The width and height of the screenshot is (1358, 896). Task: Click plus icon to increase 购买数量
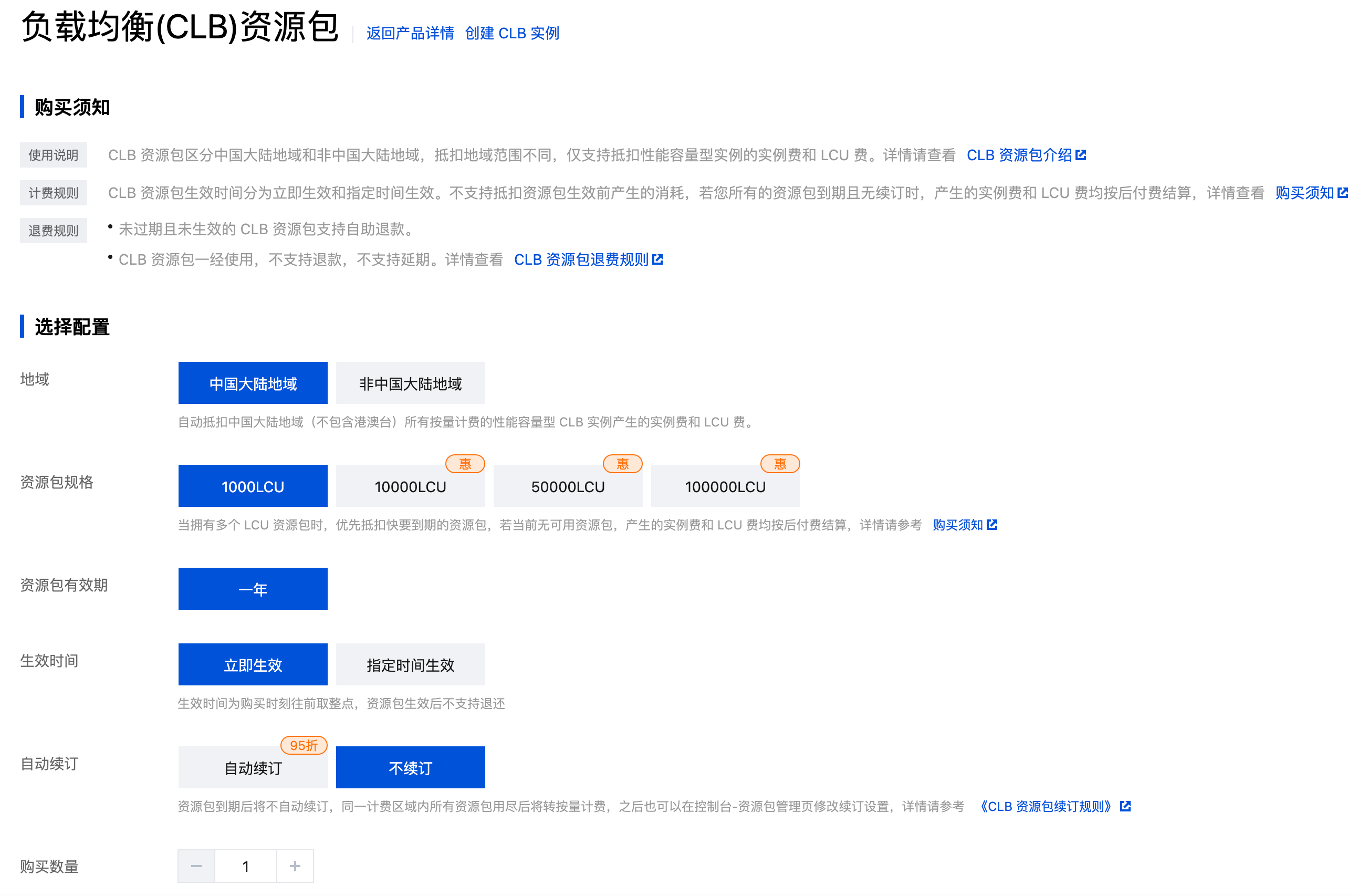(x=295, y=866)
